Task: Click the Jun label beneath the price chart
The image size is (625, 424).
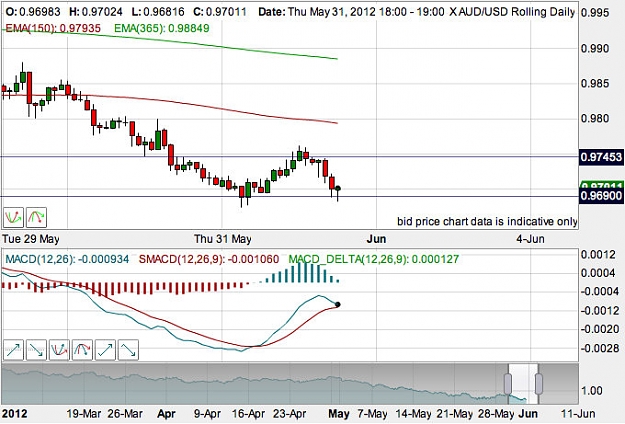Action: pos(376,239)
